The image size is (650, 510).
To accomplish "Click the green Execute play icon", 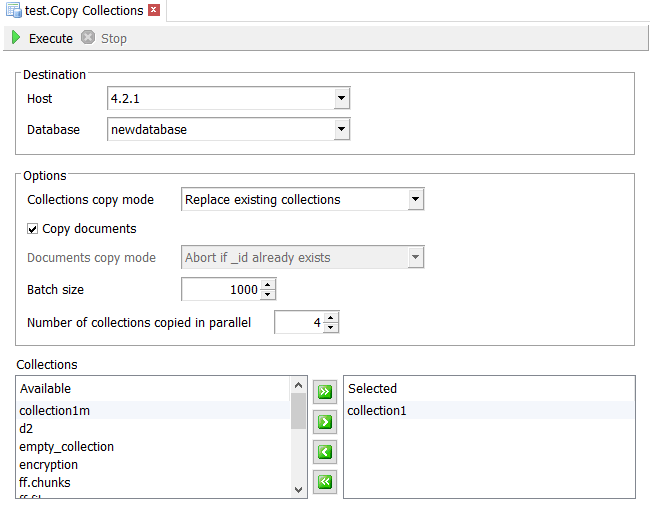I will coord(16,38).
